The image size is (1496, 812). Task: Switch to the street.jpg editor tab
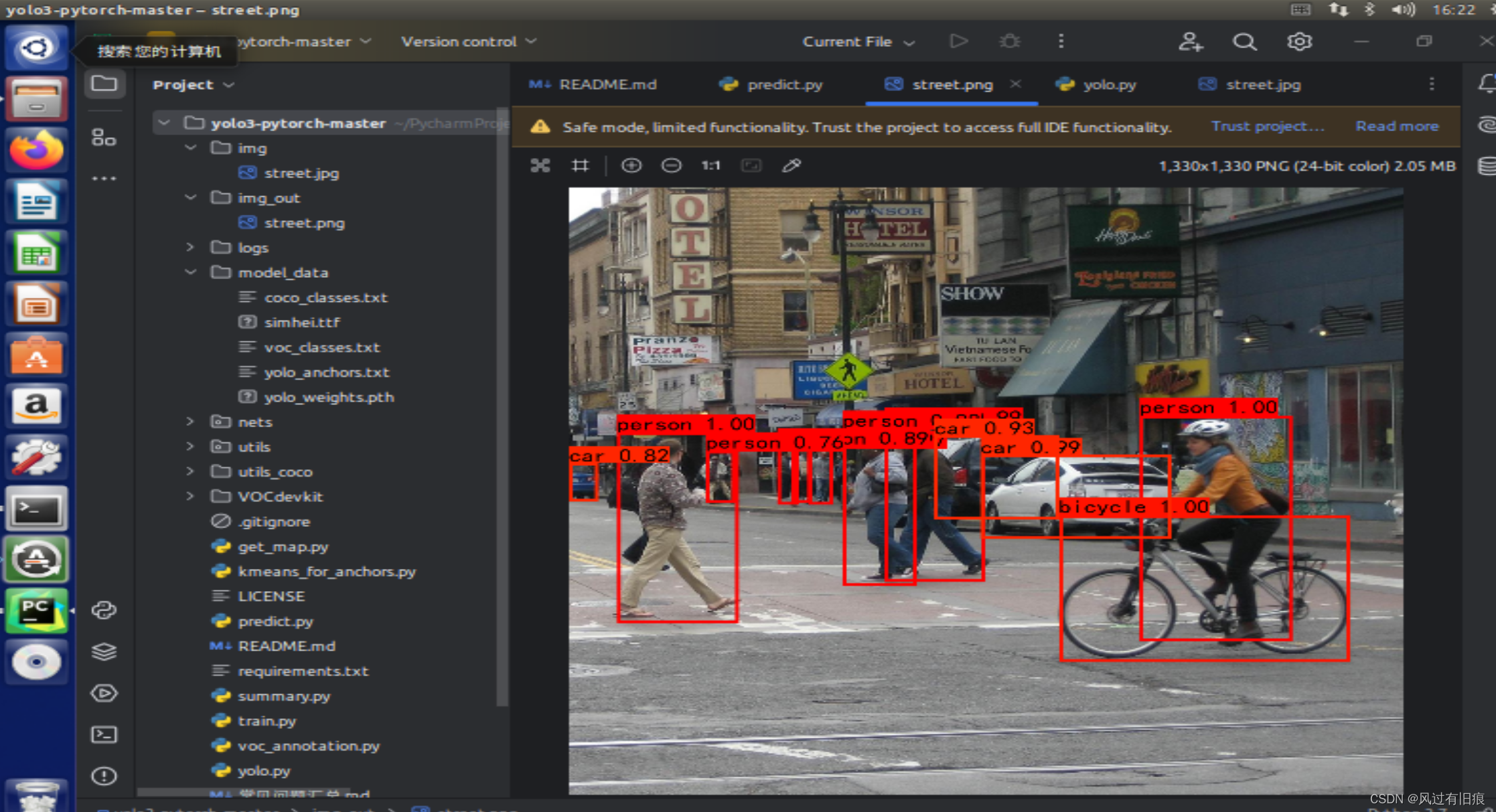point(1250,84)
